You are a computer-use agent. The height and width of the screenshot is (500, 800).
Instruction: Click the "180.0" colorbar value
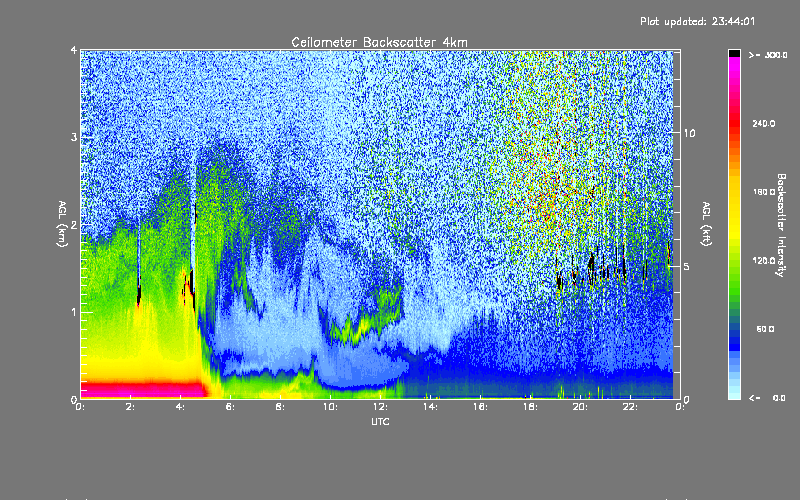point(764,192)
